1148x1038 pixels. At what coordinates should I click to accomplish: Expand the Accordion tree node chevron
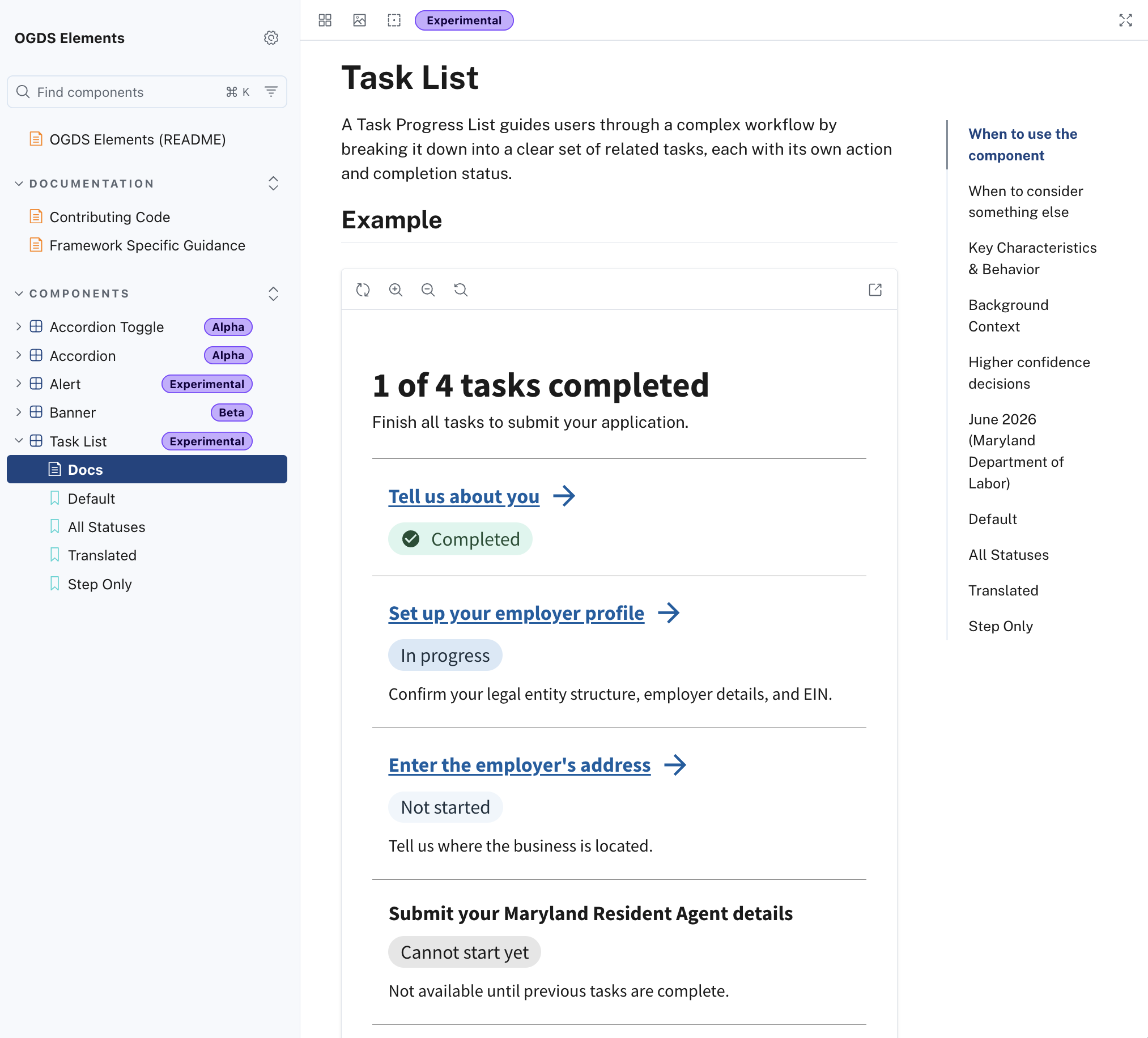(x=19, y=355)
